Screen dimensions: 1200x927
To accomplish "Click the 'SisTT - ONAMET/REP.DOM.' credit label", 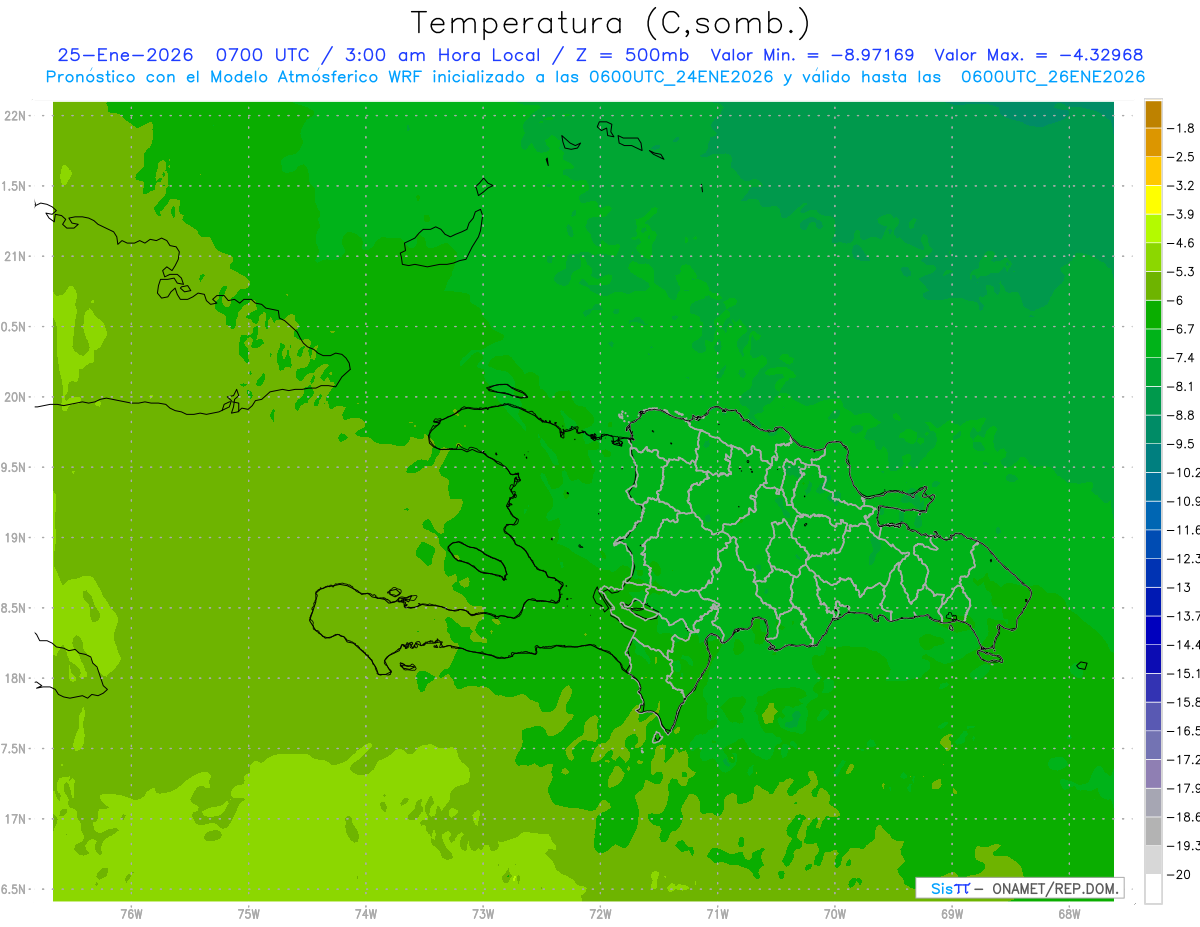I will tap(1019, 888).
